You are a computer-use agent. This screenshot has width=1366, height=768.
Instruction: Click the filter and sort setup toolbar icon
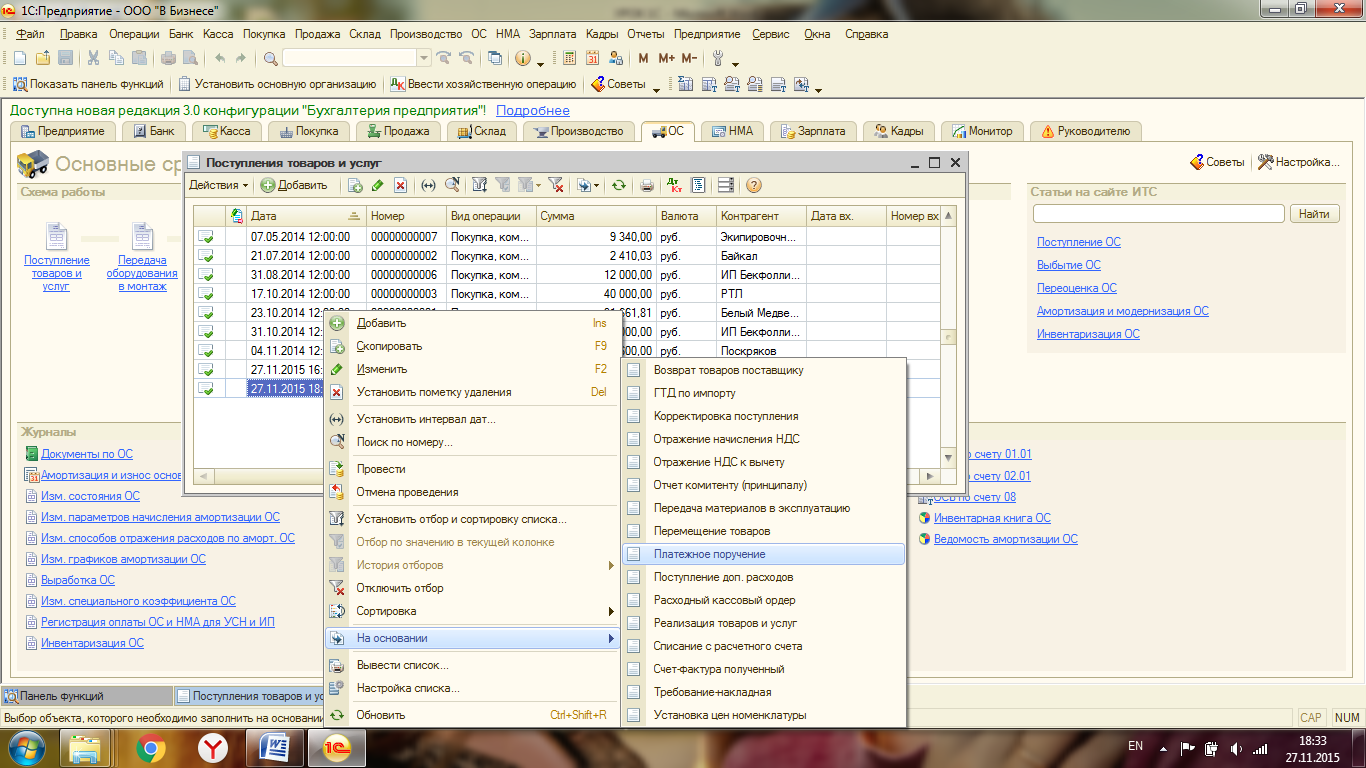[x=480, y=185]
